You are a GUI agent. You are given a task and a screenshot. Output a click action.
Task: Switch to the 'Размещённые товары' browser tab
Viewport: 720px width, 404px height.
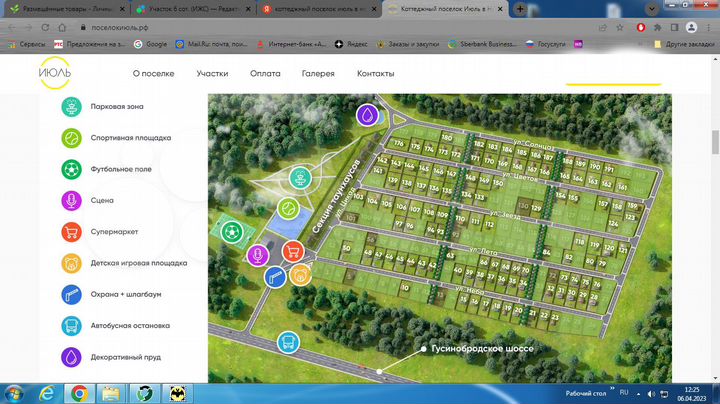(59, 8)
